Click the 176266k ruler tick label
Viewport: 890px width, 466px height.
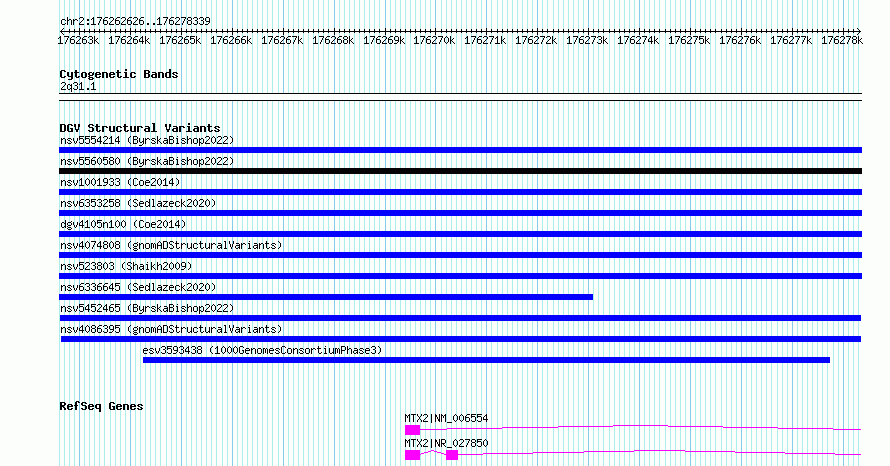[x=231, y=40]
